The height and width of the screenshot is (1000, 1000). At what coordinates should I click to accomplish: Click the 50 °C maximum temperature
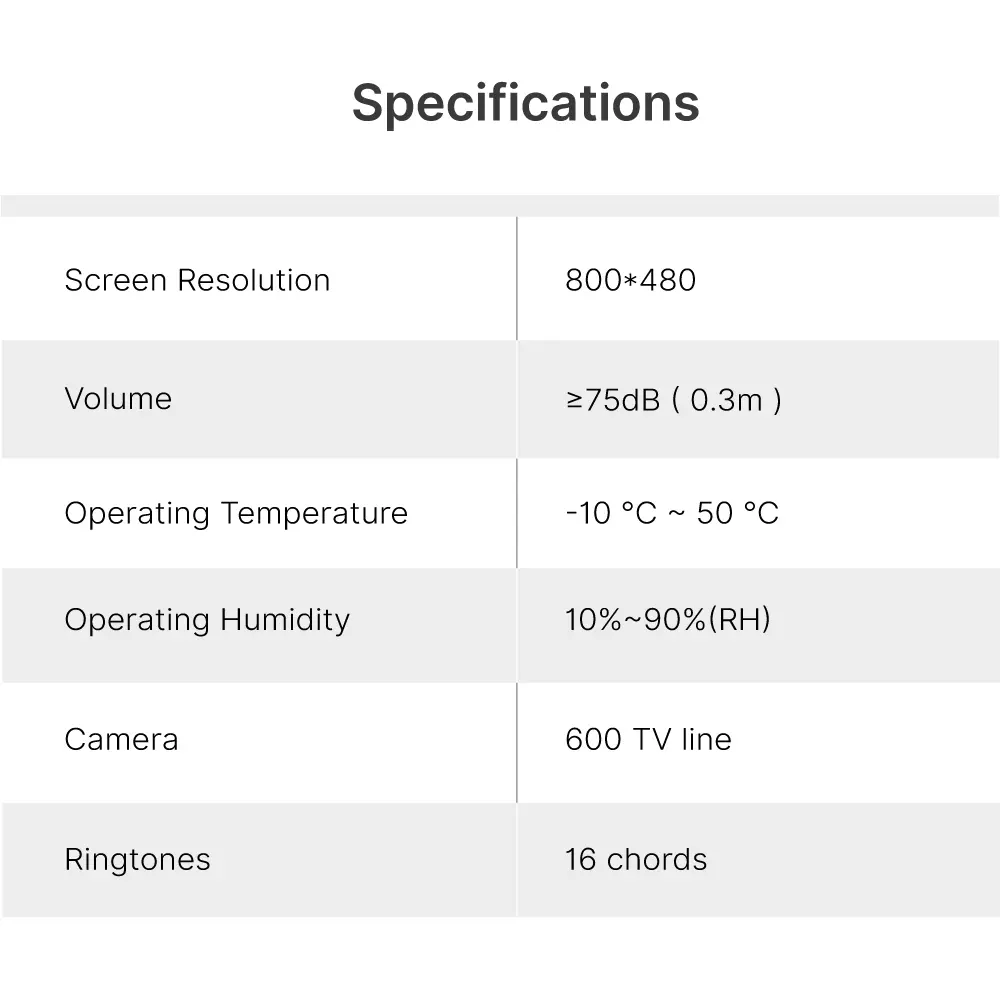click(x=737, y=513)
